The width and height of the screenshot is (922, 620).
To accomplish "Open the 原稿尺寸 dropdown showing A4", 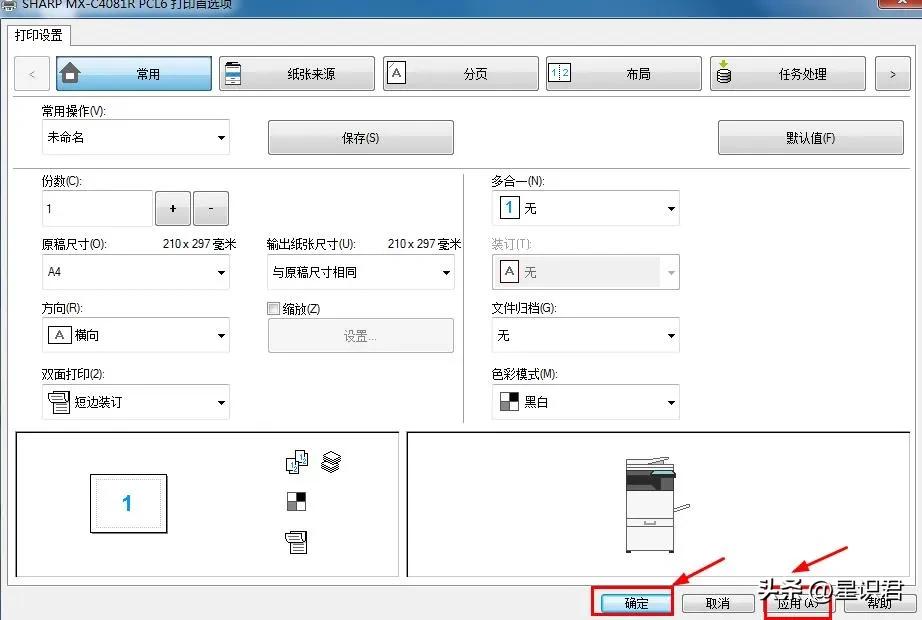I will point(135,272).
